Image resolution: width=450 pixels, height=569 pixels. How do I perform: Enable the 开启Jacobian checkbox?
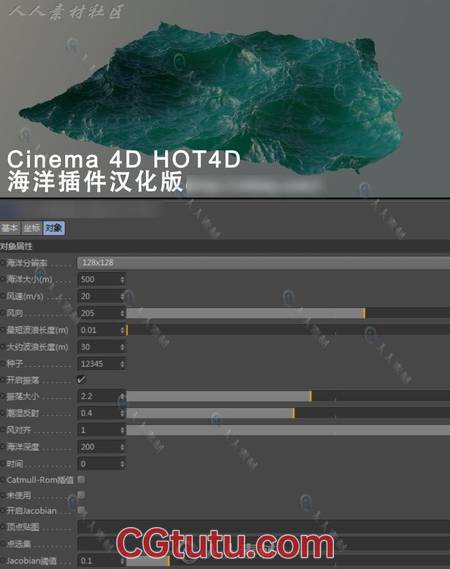coord(81,510)
